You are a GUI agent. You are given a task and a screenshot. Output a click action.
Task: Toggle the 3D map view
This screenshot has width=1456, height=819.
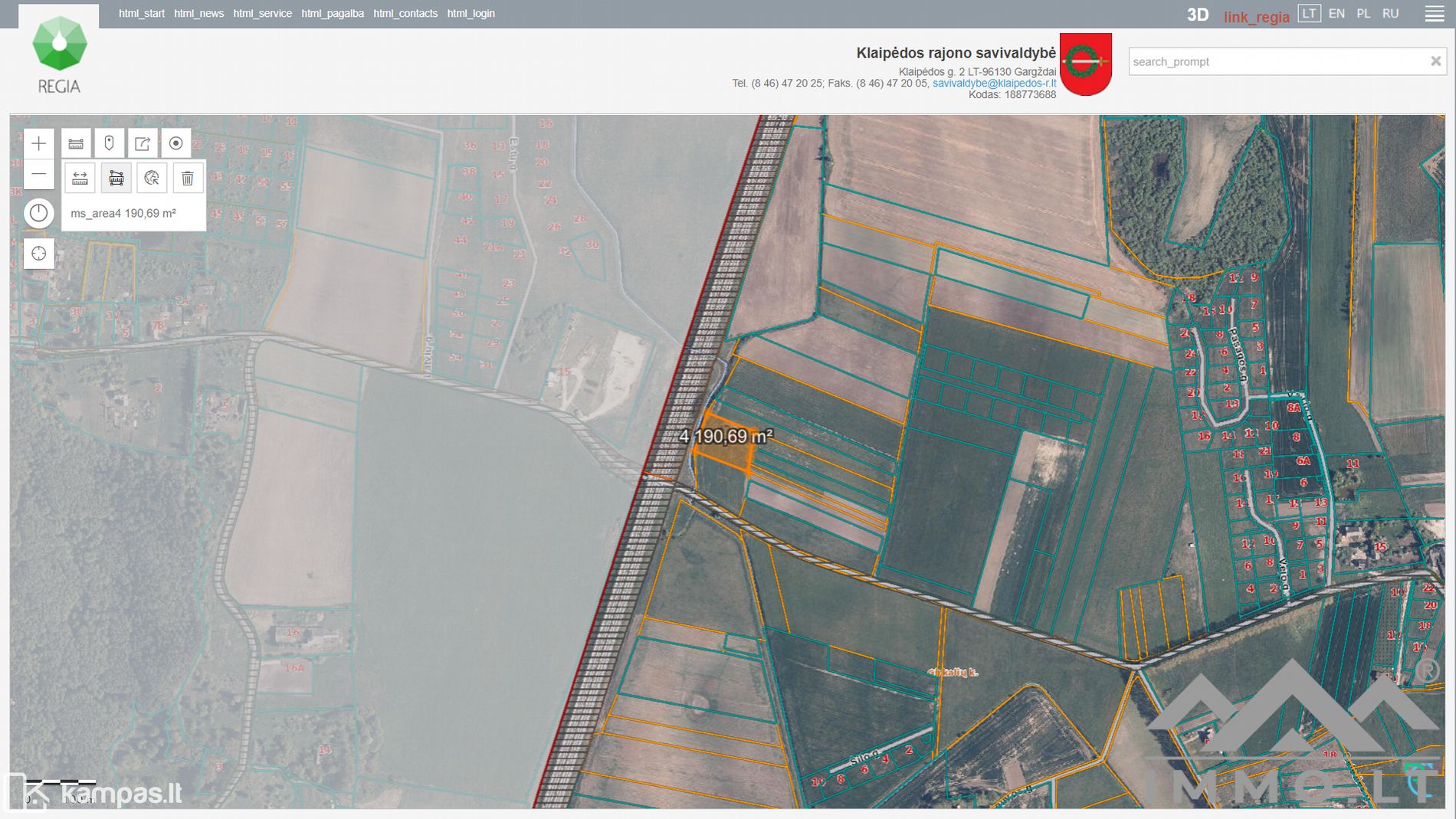point(1197,15)
